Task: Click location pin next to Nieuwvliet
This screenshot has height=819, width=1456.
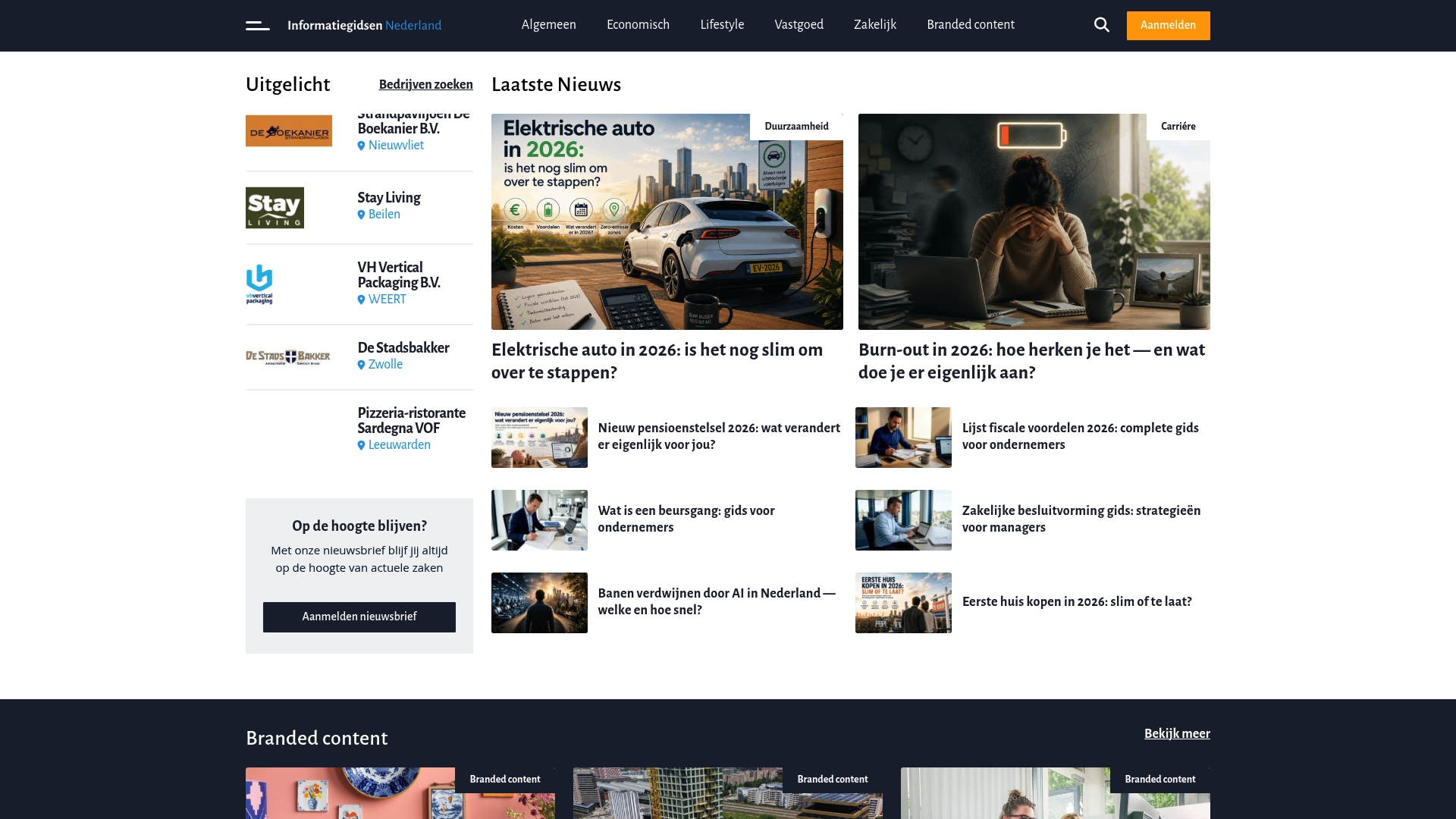Action: [x=362, y=146]
